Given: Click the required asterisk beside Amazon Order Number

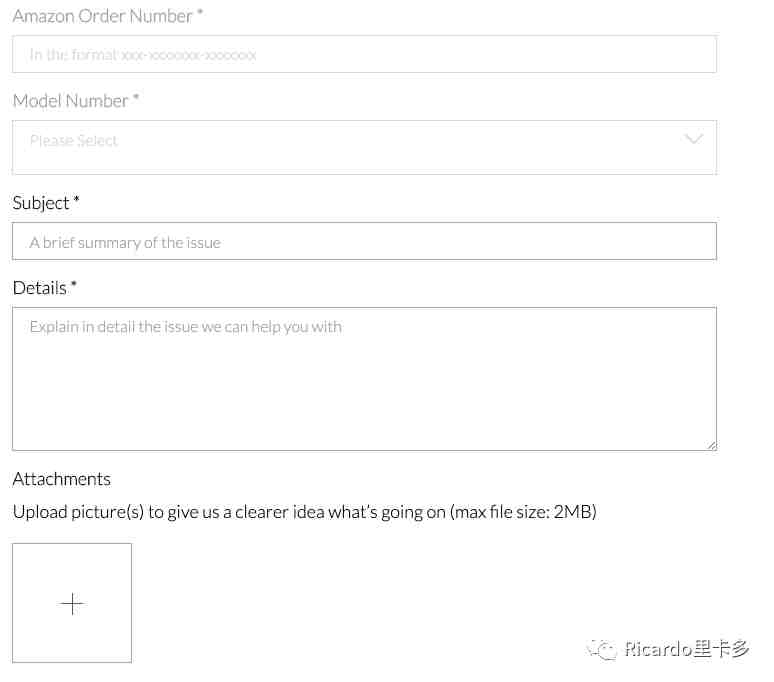Looking at the screenshot, I should point(200,11).
